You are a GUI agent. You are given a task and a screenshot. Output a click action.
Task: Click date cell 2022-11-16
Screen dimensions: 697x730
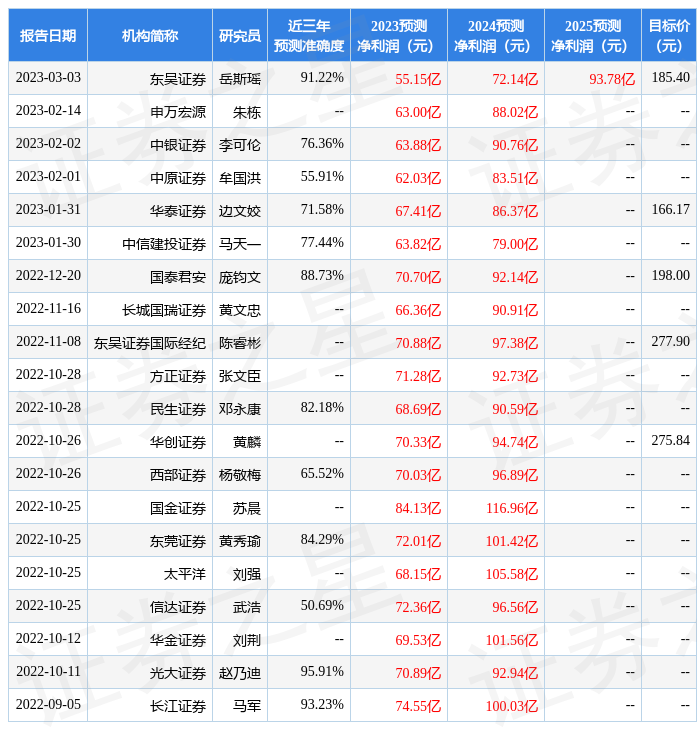tap(48, 309)
